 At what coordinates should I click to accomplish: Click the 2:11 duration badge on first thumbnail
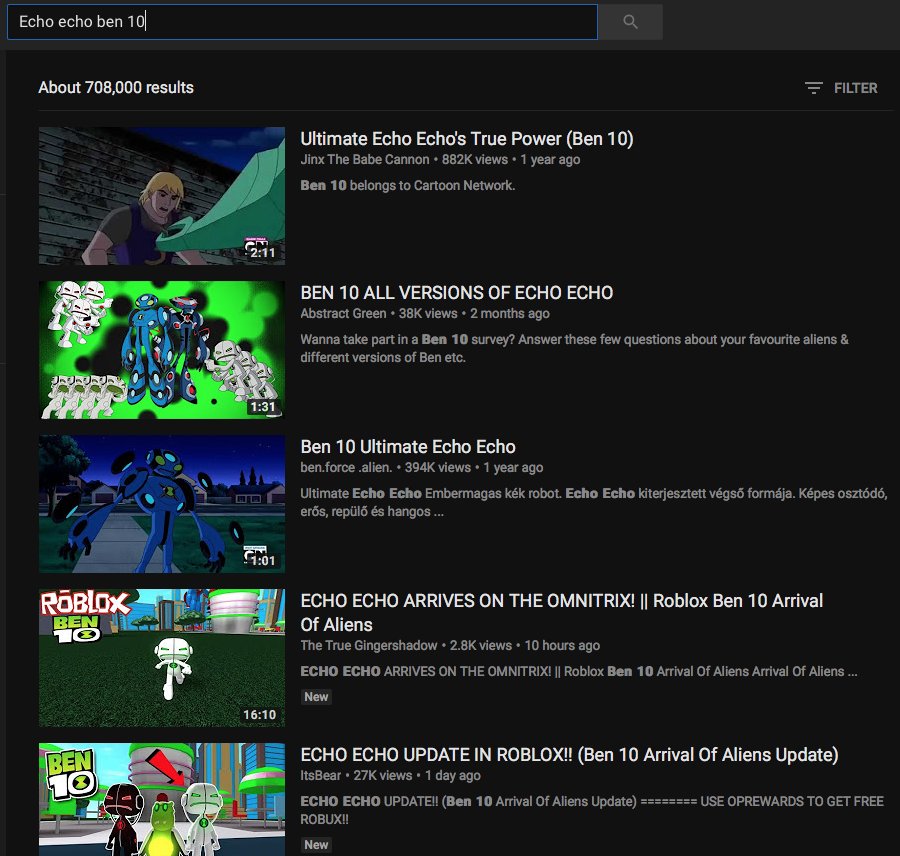click(x=262, y=253)
